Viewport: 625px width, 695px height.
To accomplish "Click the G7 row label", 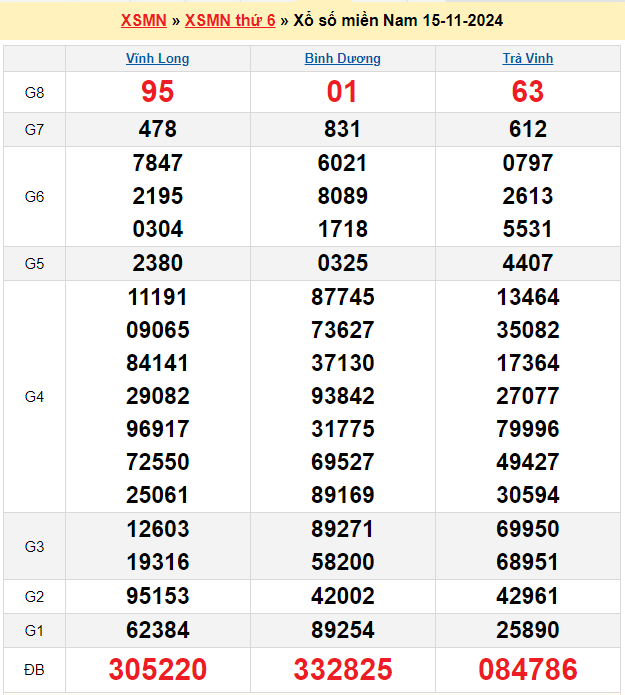I will coord(34,129).
